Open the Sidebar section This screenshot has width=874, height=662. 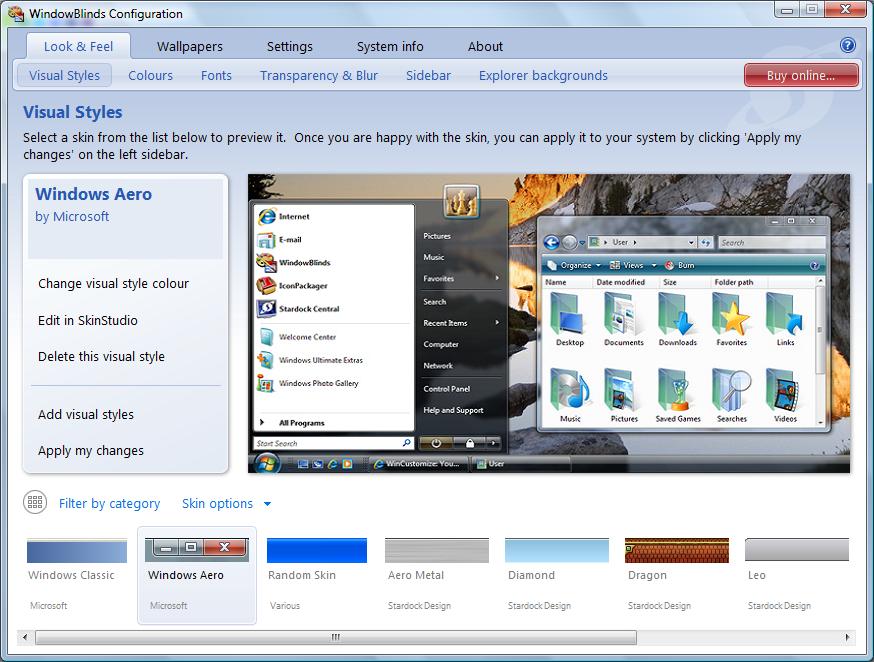tap(428, 75)
